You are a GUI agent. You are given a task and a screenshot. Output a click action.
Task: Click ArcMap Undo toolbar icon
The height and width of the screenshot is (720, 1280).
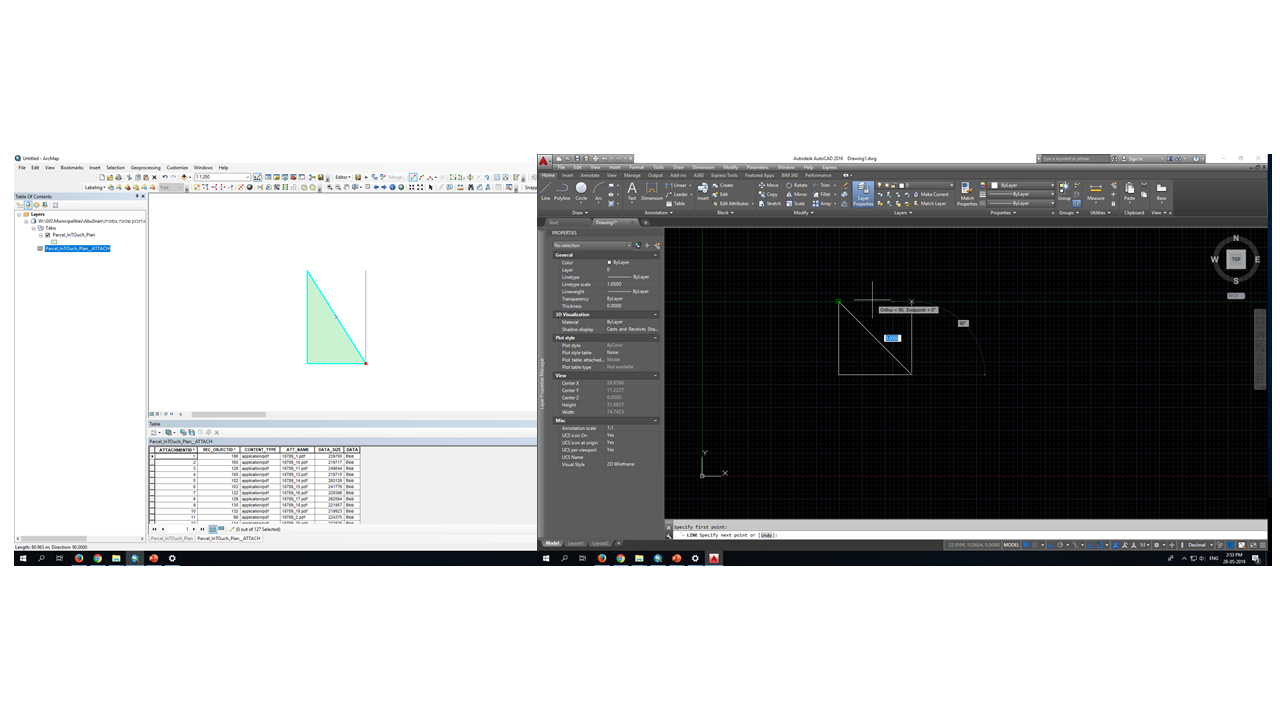tap(163, 177)
